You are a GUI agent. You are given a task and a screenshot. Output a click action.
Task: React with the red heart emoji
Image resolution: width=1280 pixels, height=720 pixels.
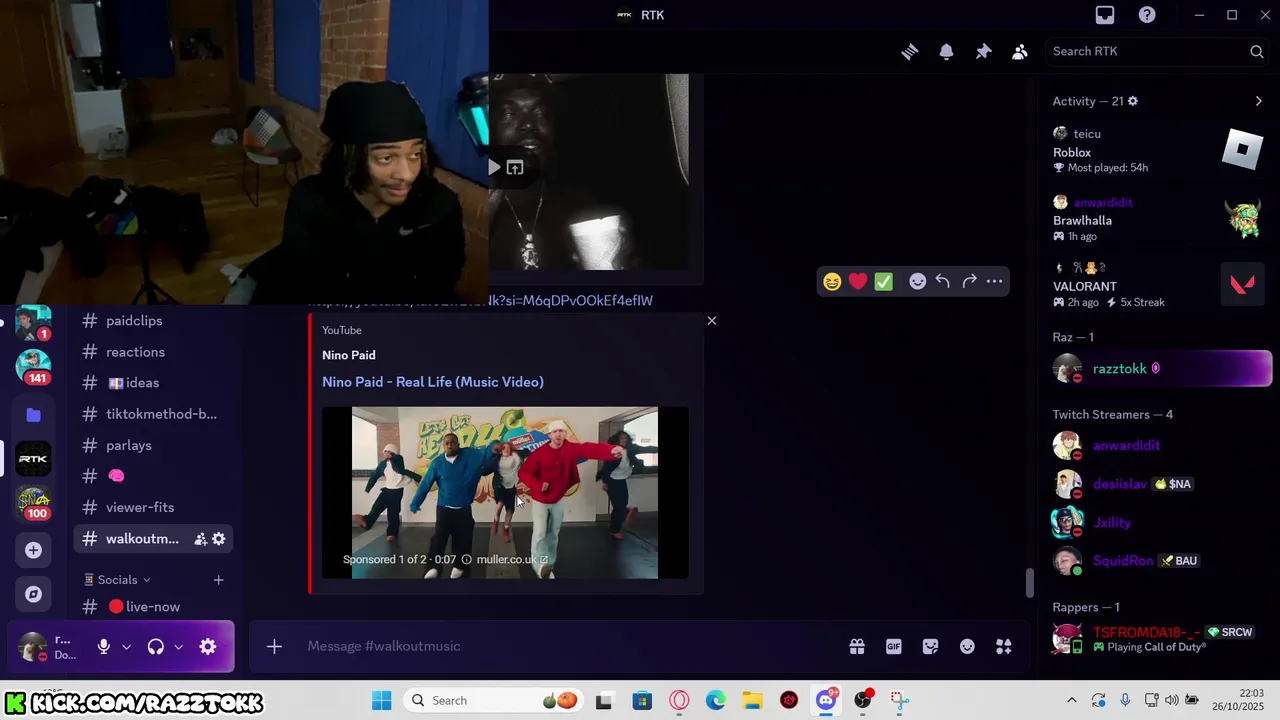tap(858, 282)
